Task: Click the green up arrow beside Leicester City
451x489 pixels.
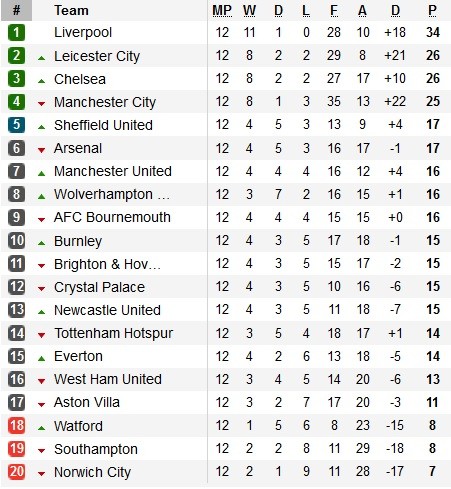Action: point(41,58)
